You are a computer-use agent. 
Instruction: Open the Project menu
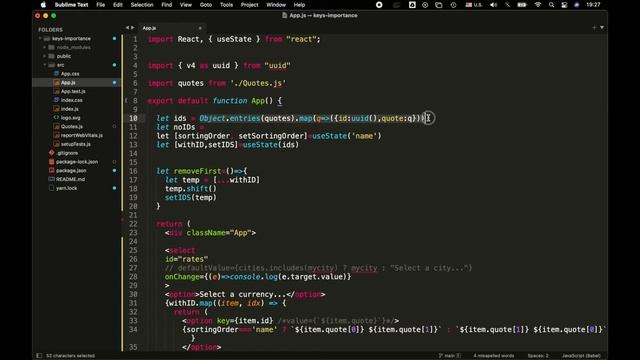(249, 5)
